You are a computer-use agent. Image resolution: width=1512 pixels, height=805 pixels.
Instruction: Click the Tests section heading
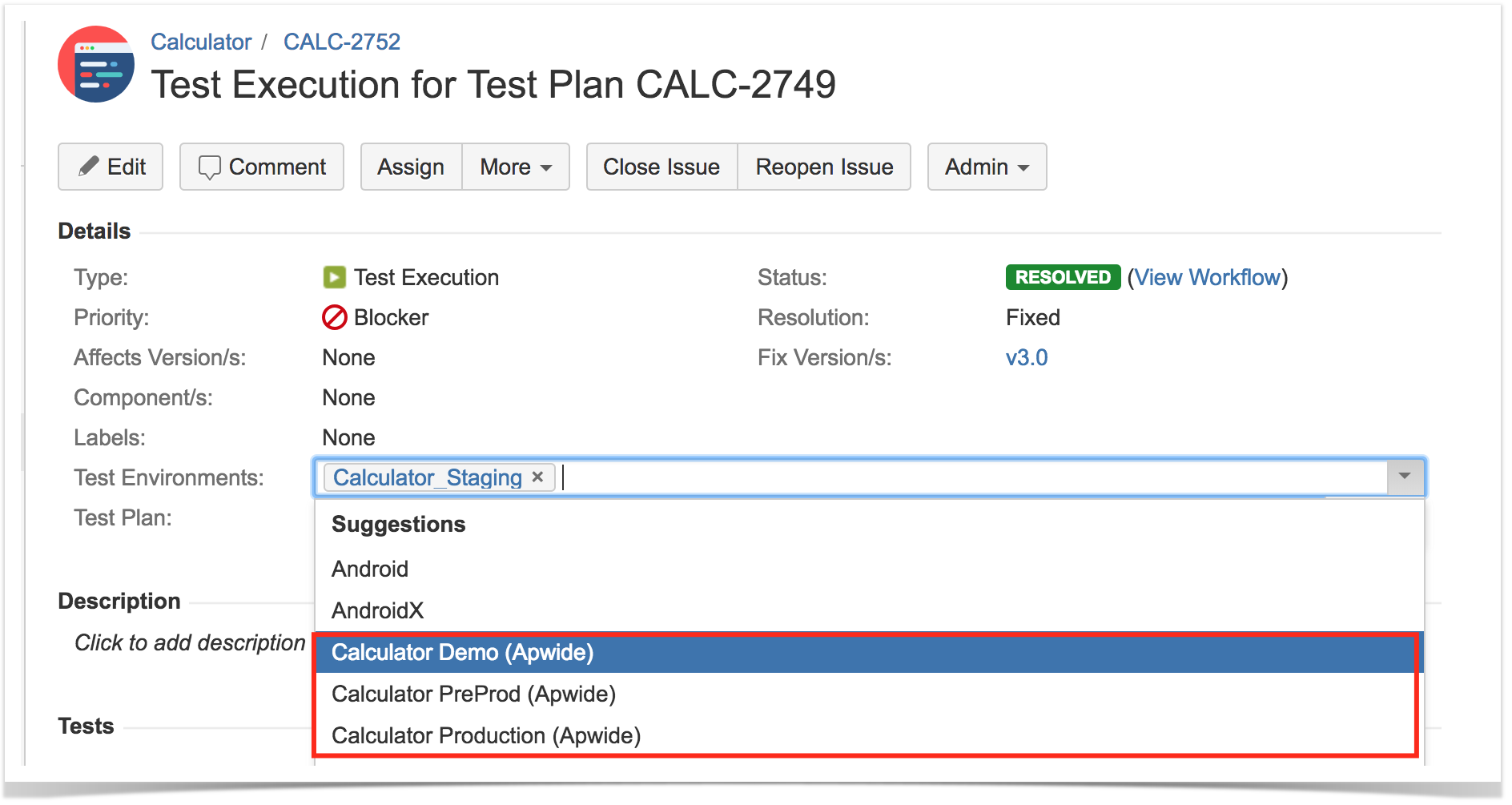86,726
